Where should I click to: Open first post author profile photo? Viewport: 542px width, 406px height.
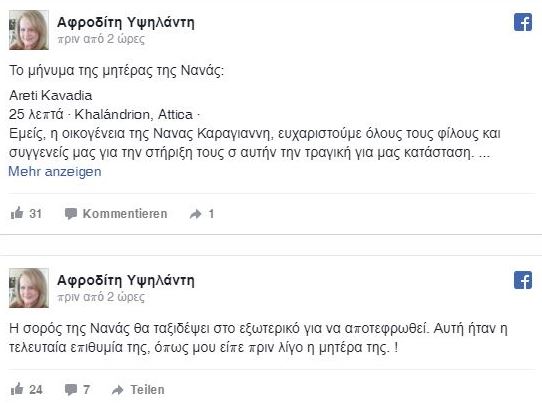pyautogui.click(x=29, y=30)
